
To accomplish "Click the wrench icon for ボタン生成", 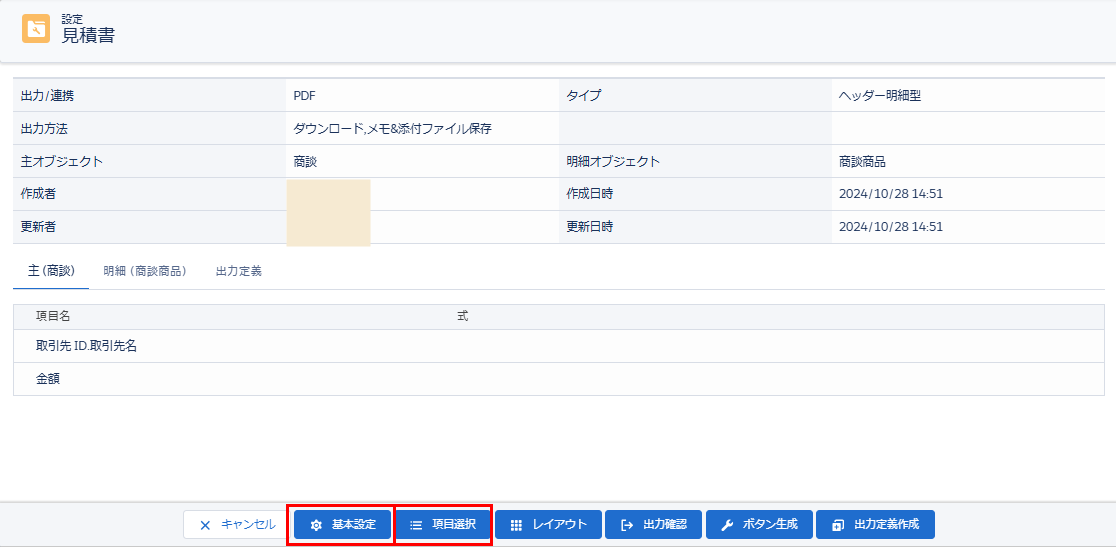I will [x=727, y=525].
